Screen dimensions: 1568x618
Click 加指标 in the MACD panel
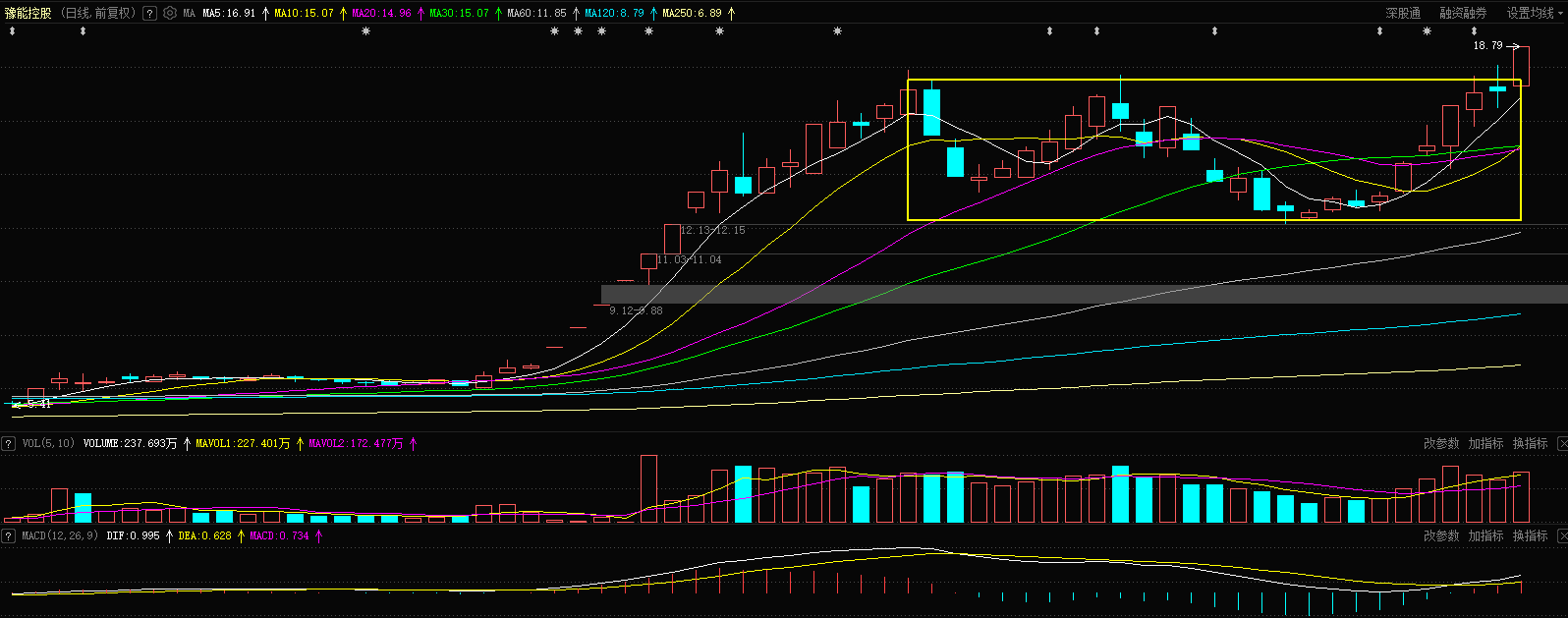1485,535
